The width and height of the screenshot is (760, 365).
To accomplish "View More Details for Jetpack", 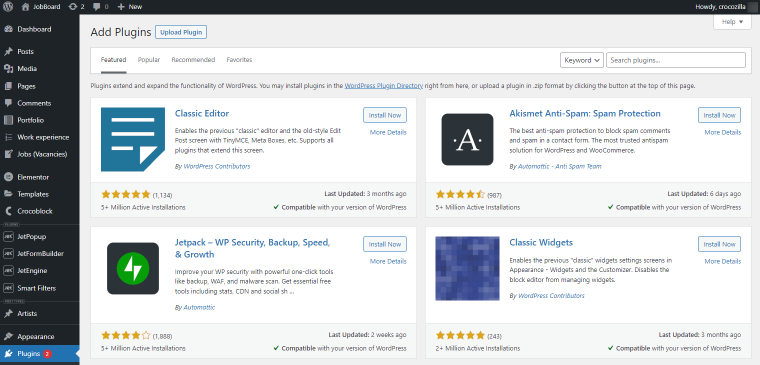I will (x=388, y=261).
